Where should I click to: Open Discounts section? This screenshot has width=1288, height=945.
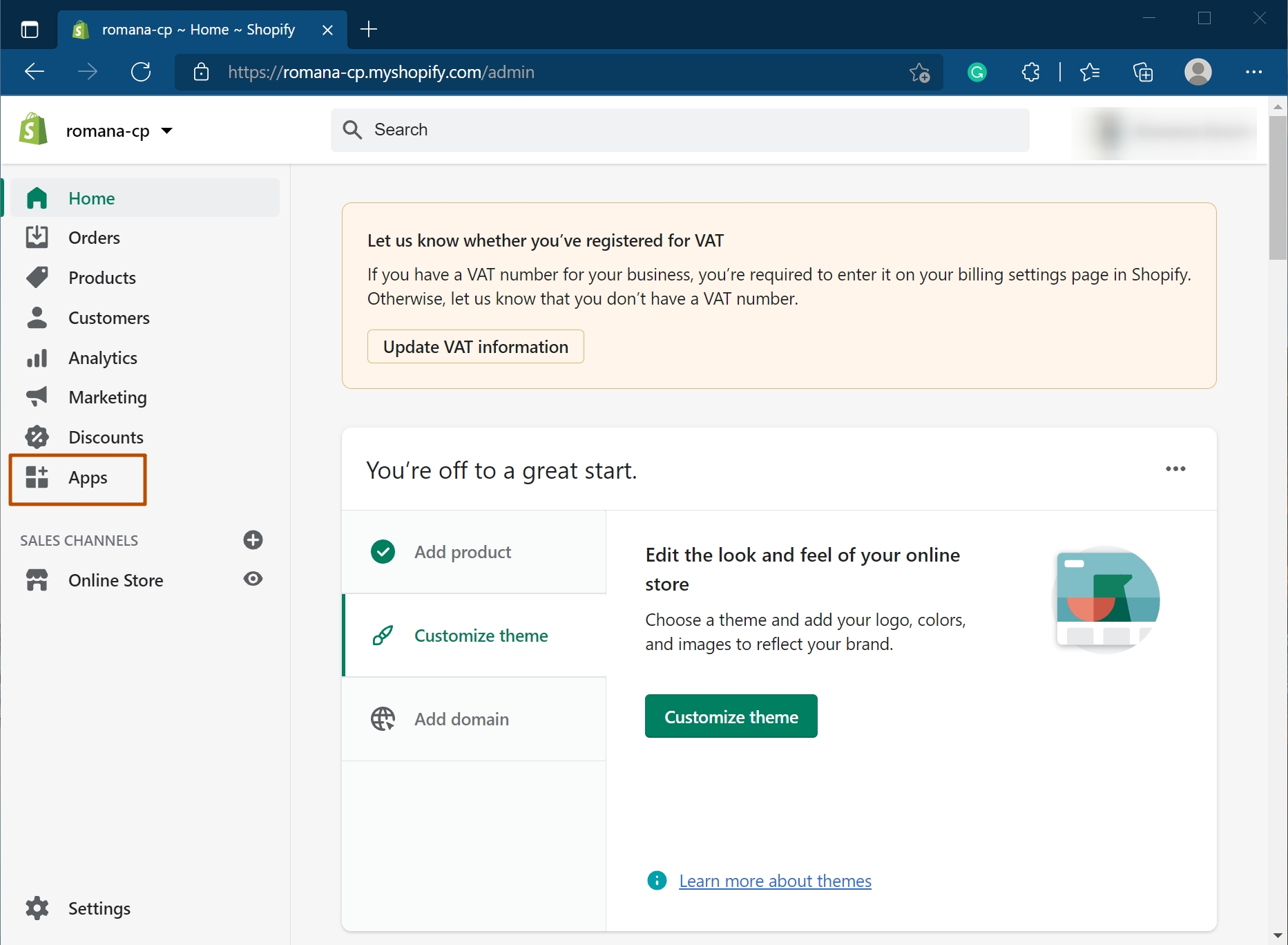[x=145, y=437]
